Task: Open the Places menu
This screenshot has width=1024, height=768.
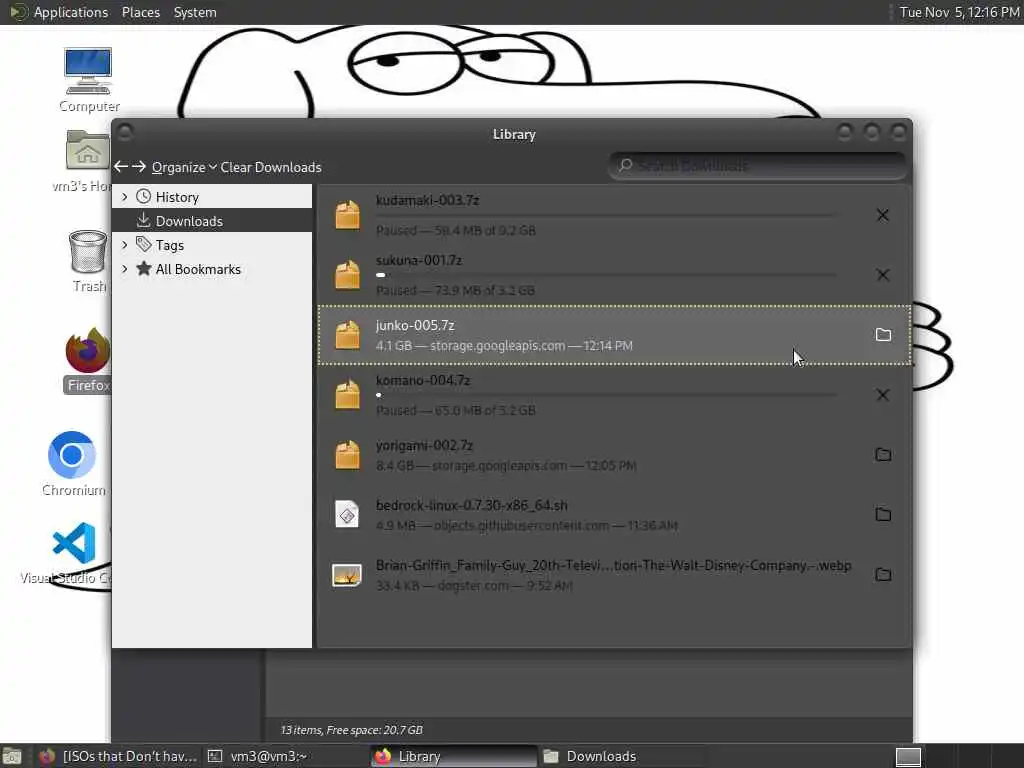Action: pyautogui.click(x=140, y=12)
